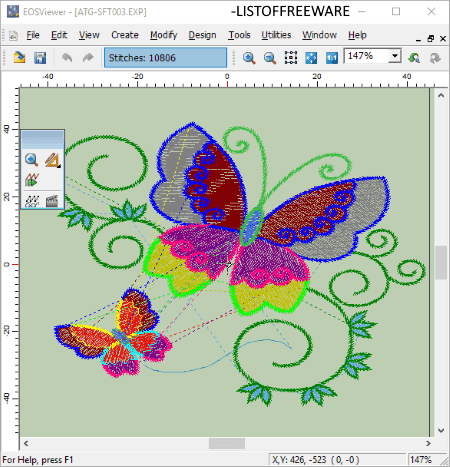Click the green previous zoom view icon
This screenshot has width=450, height=467.
(x=414, y=58)
